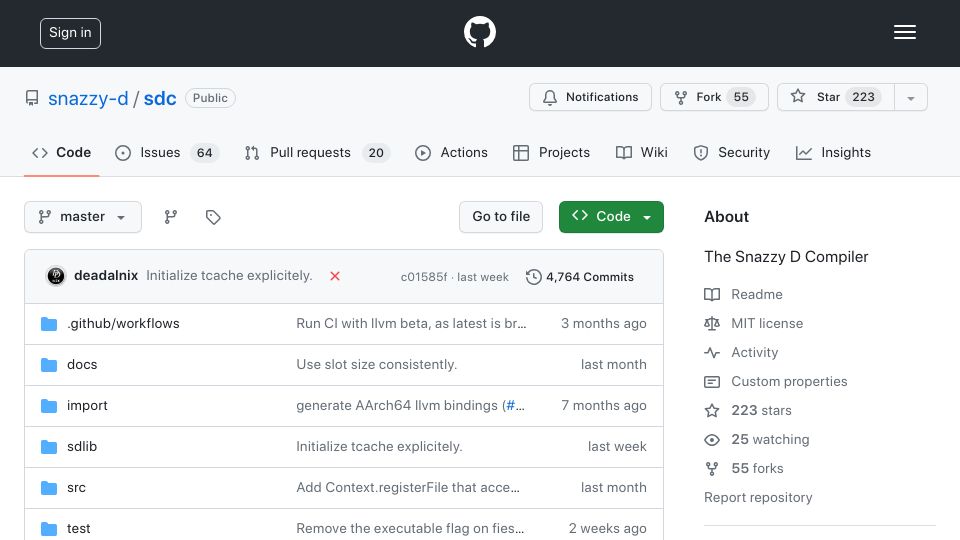The width and height of the screenshot is (960, 540).
Task: Expand the master branch selector
Action: click(x=83, y=217)
